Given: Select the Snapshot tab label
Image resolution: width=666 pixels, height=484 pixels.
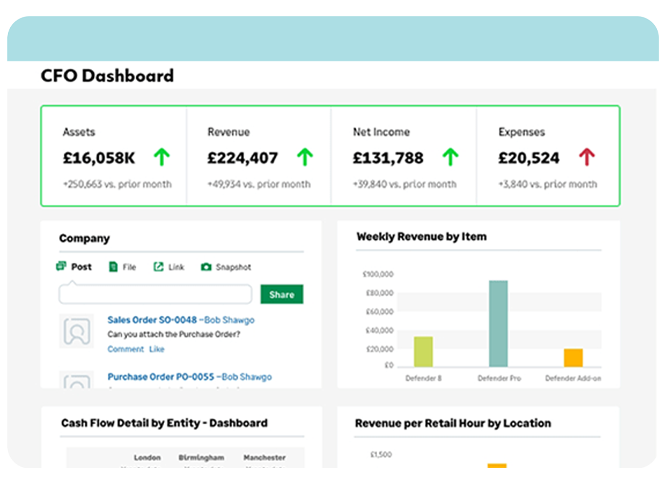Looking at the screenshot, I should pyautogui.click(x=233, y=267).
